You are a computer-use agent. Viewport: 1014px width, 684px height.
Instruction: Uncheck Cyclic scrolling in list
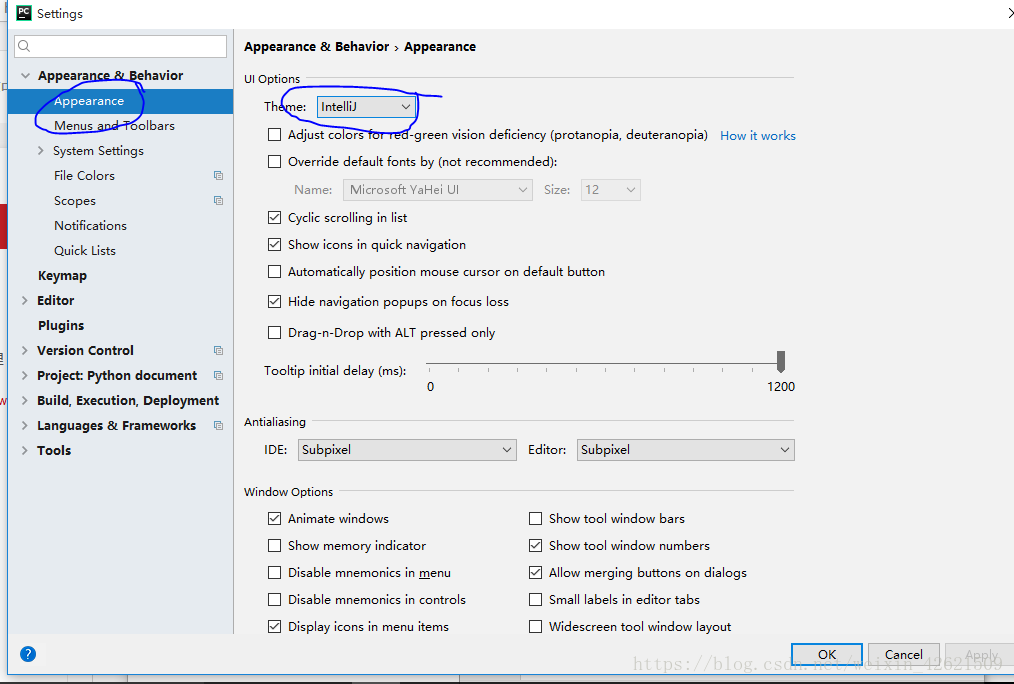[x=275, y=218]
